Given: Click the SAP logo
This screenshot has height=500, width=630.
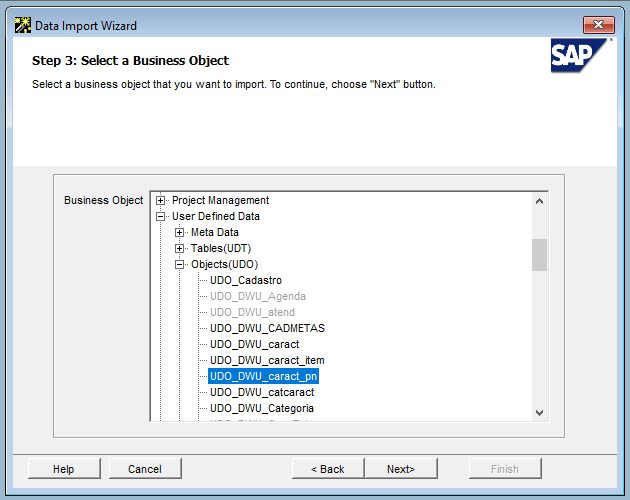Looking at the screenshot, I should (x=579, y=57).
